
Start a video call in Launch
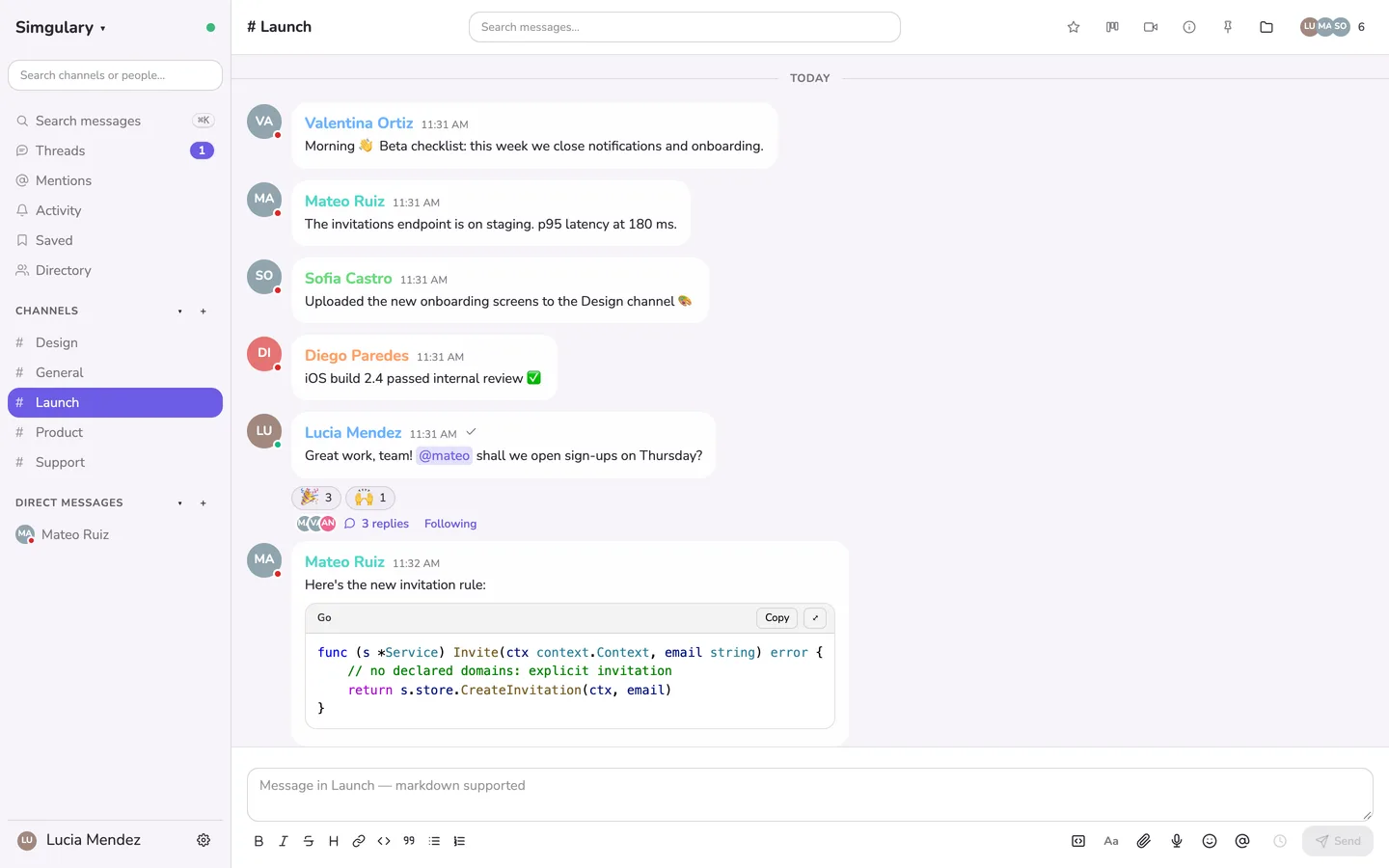(1151, 27)
